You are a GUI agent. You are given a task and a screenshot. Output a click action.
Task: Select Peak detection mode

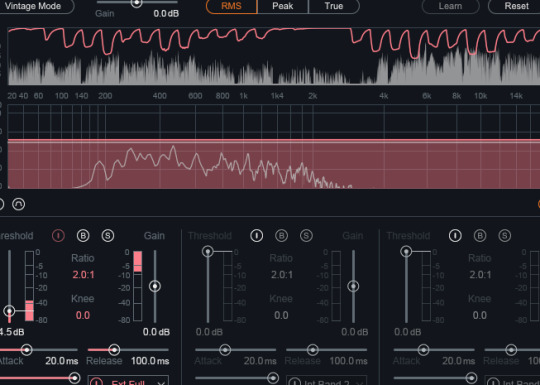coord(283,6)
